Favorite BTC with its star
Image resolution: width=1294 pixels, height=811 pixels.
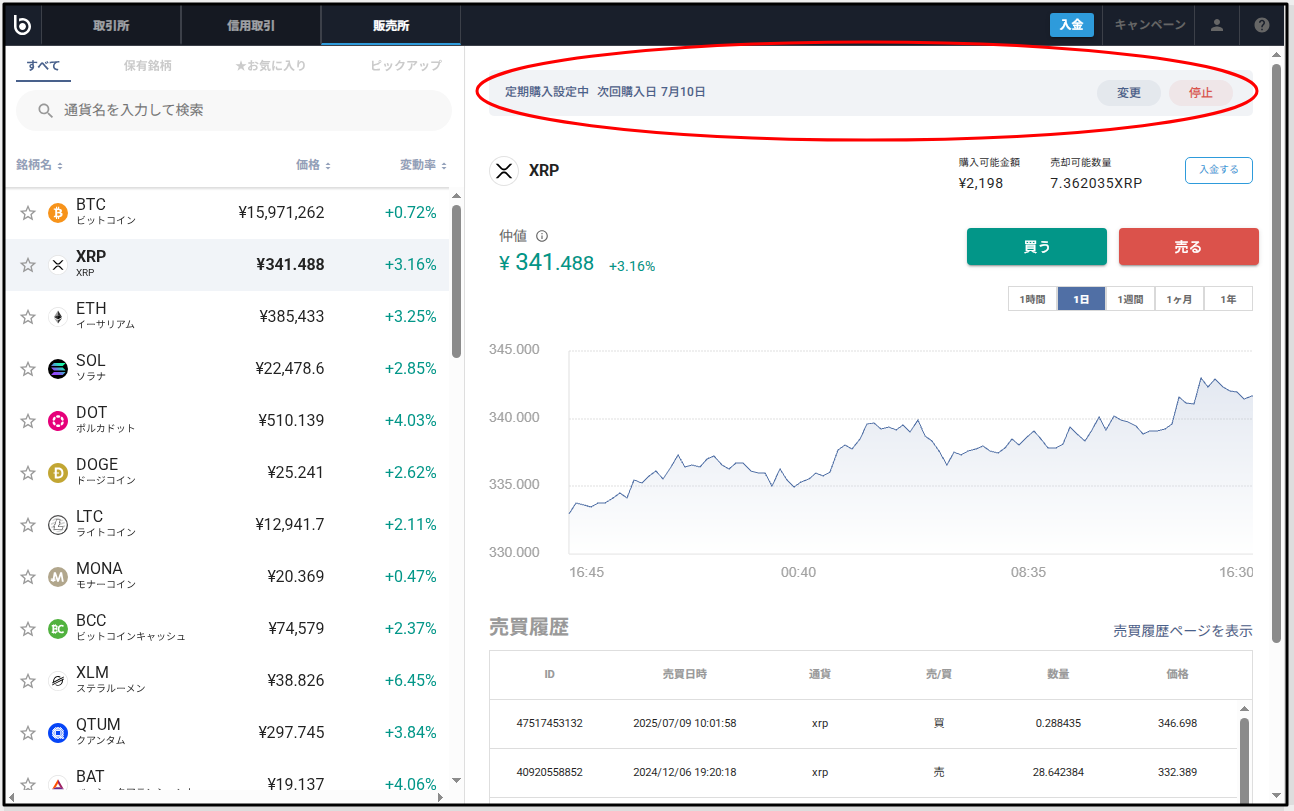pos(28,213)
